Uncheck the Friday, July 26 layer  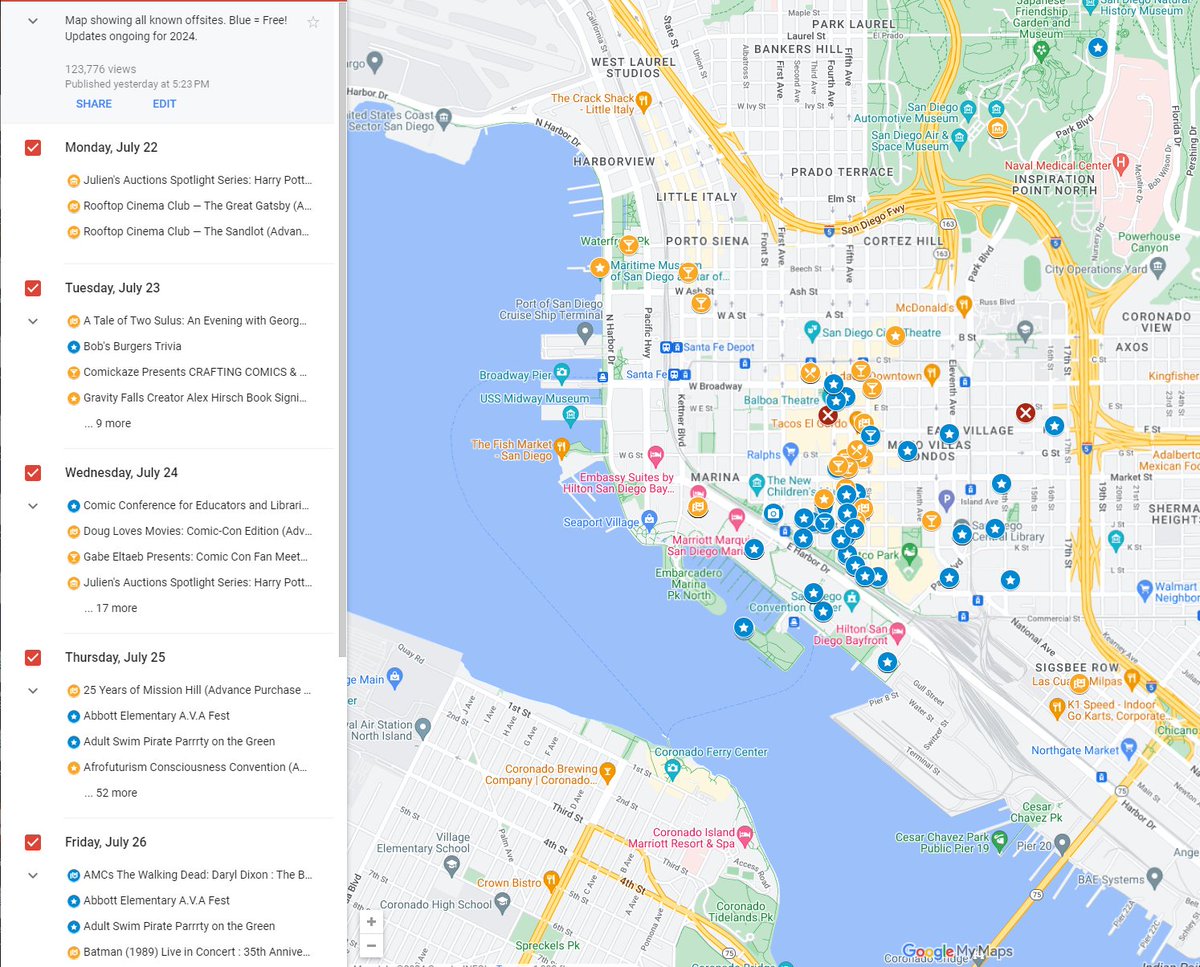[x=32, y=842]
